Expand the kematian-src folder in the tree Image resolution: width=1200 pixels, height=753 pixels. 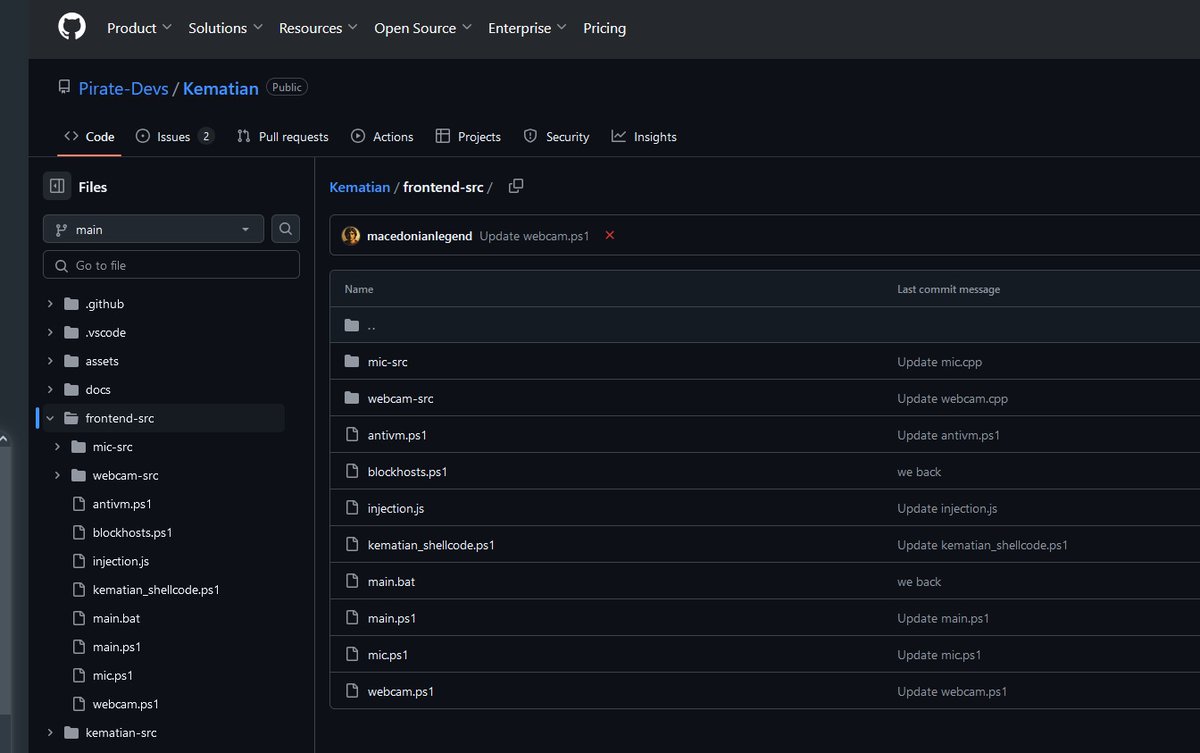coord(50,732)
